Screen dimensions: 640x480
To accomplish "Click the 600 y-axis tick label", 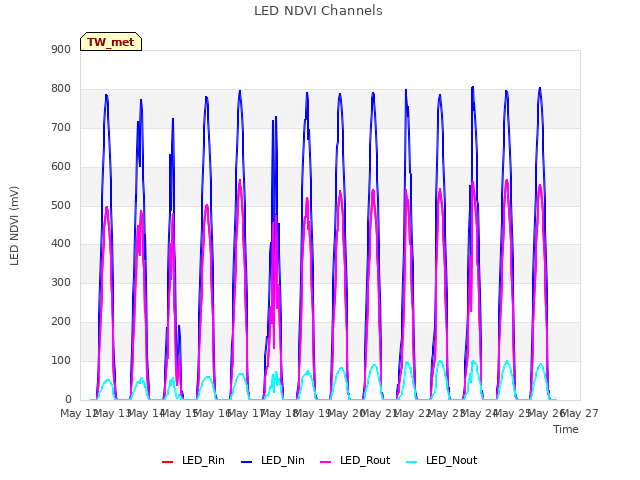I will coord(61,167).
